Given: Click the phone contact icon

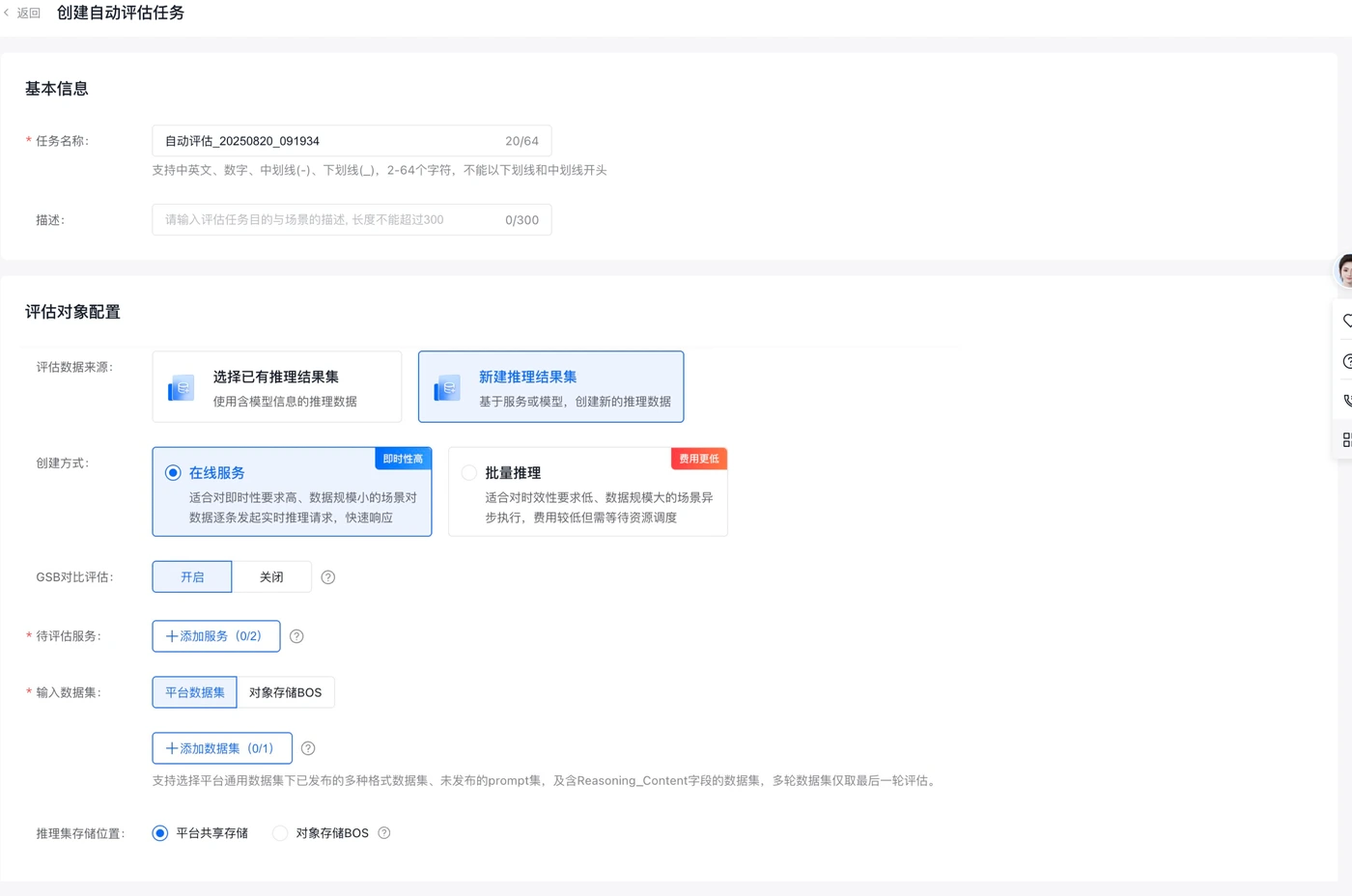Looking at the screenshot, I should point(1346,400).
